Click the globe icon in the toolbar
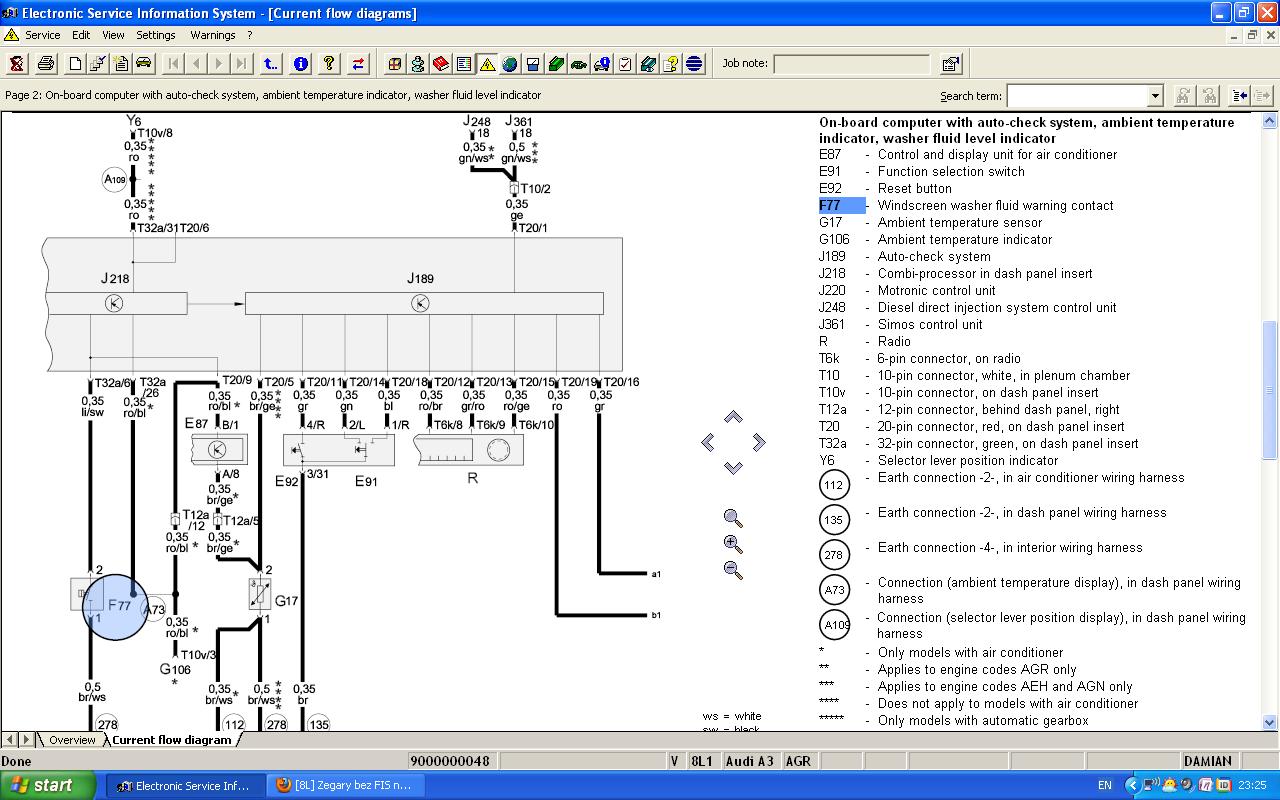1280x800 pixels. [510, 64]
